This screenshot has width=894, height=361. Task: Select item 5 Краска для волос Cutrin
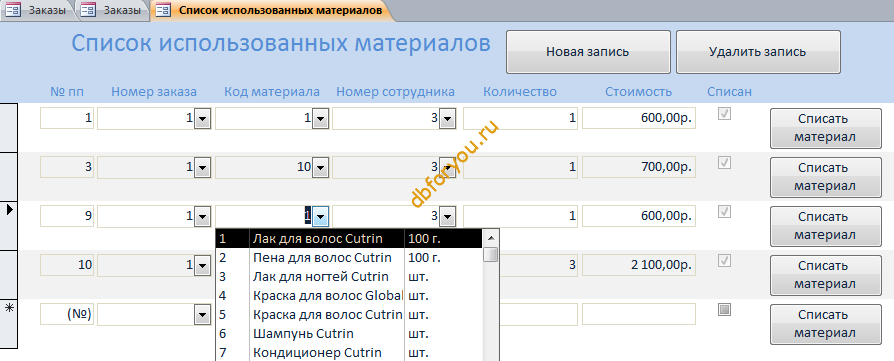349,314
